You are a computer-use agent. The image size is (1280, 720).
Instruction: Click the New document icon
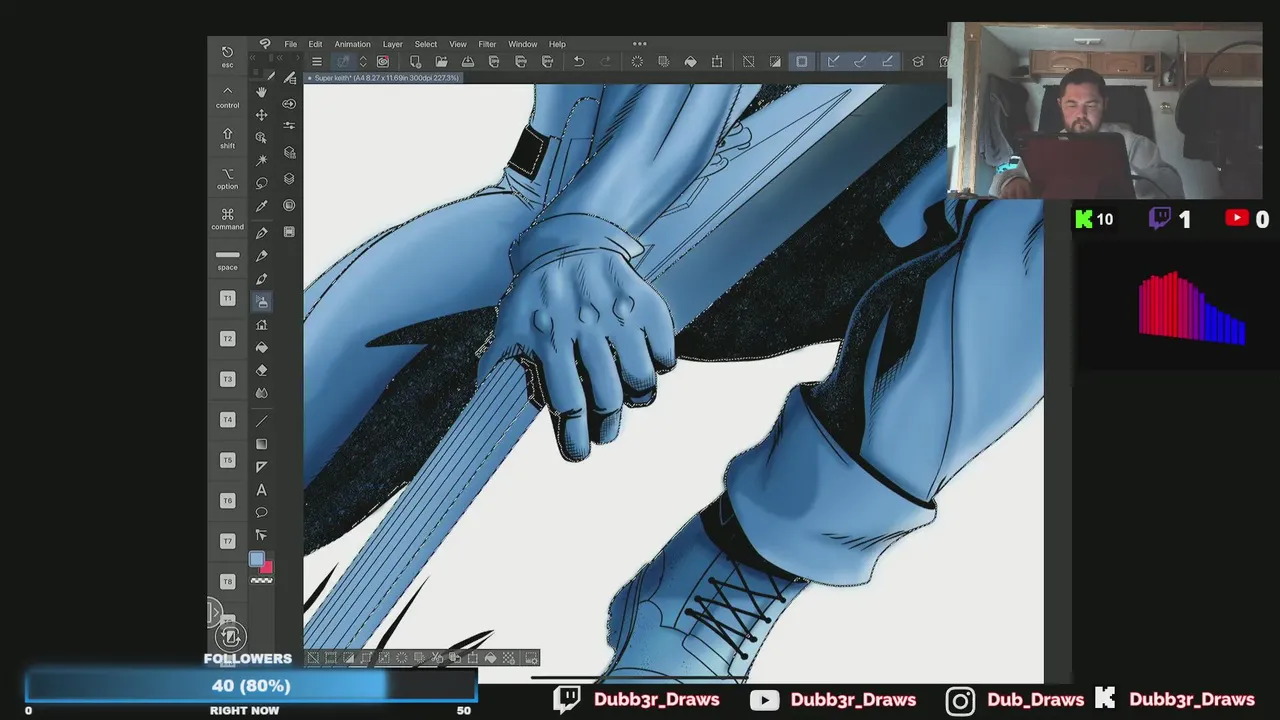(415, 62)
